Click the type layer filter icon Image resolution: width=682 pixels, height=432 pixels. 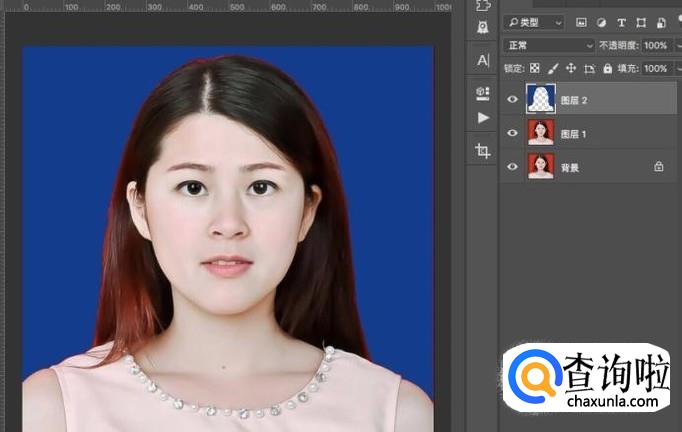coord(621,22)
